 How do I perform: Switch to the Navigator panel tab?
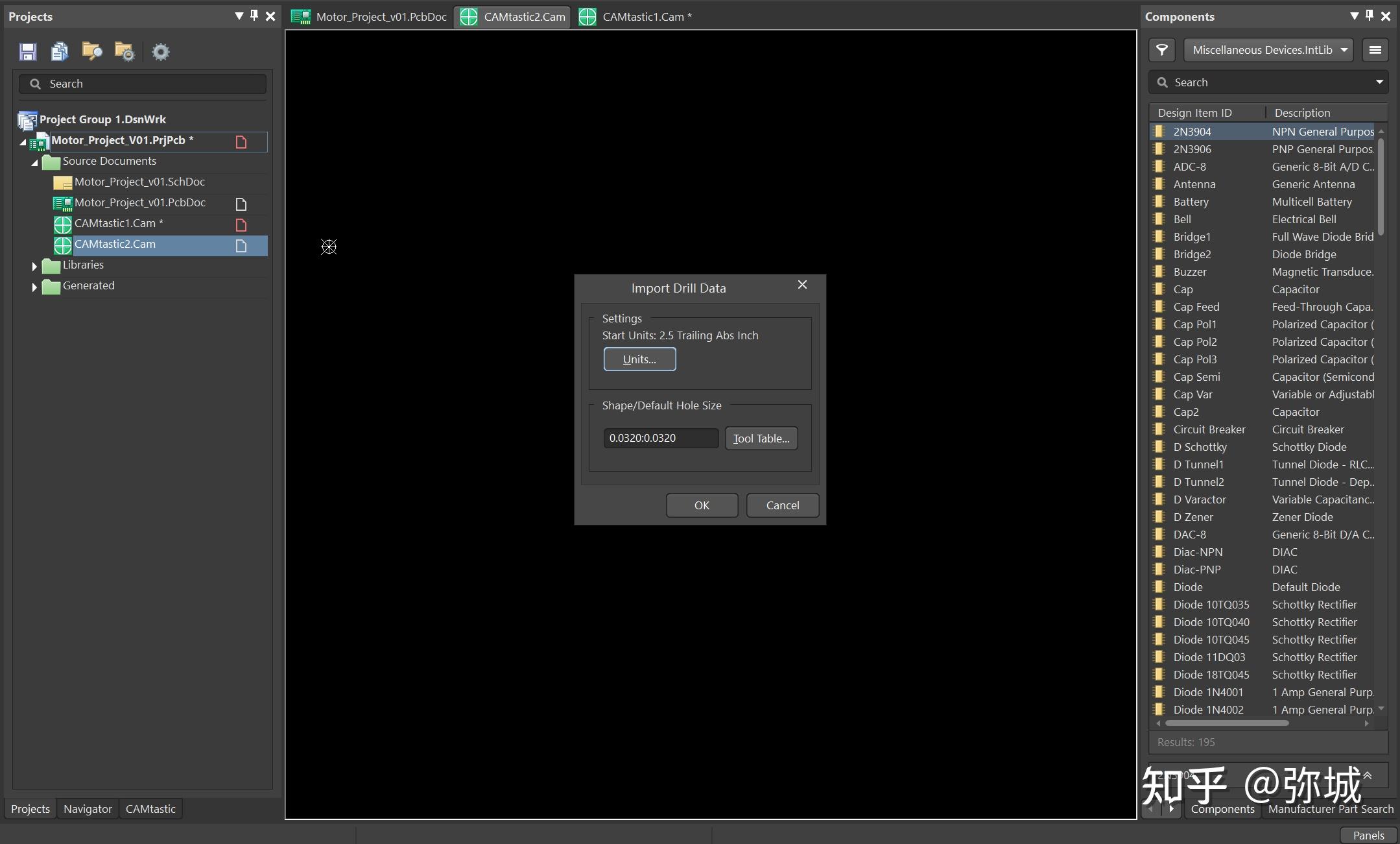point(88,809)
